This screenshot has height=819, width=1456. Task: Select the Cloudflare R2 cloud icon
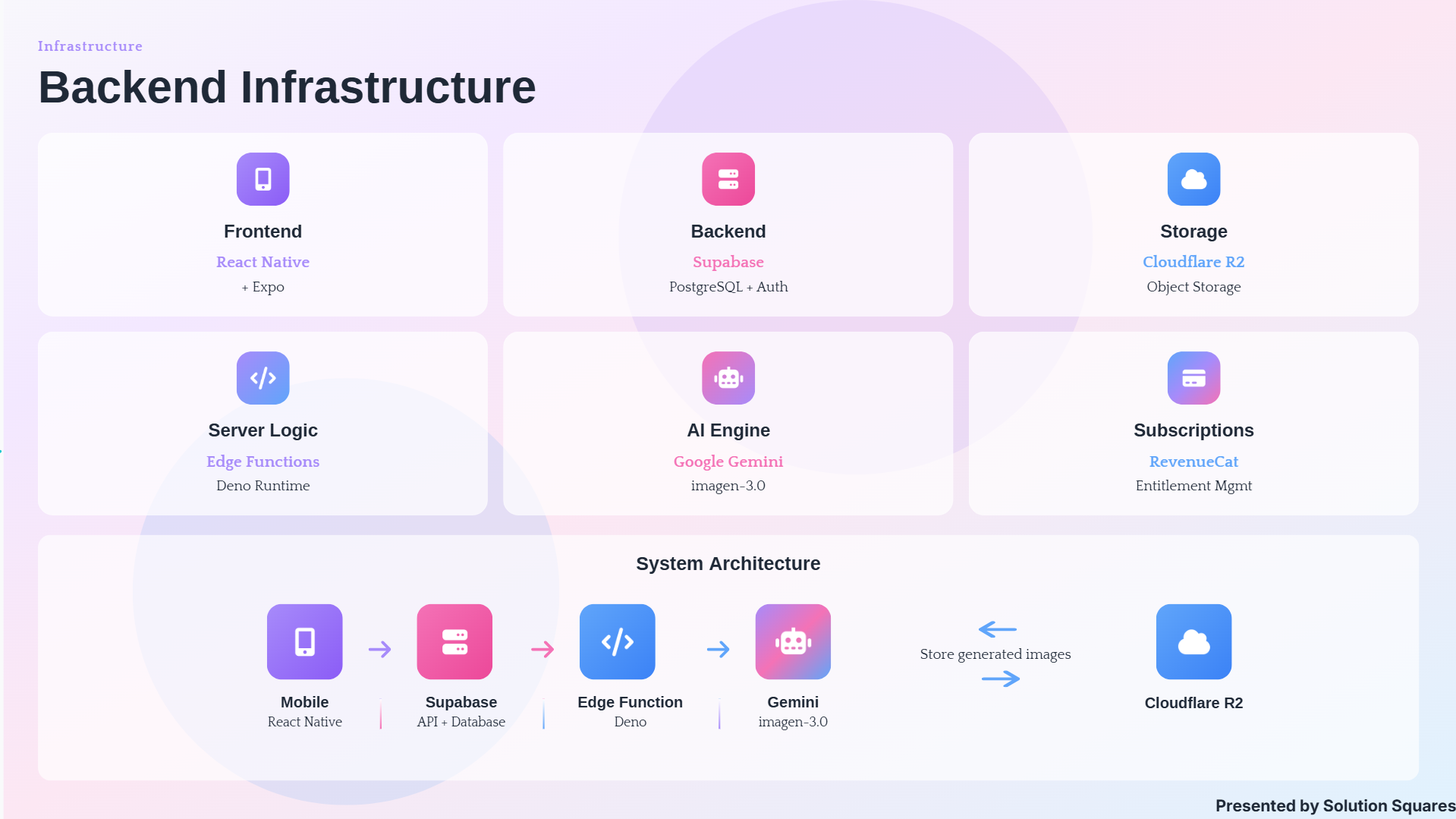(1193, 641)
